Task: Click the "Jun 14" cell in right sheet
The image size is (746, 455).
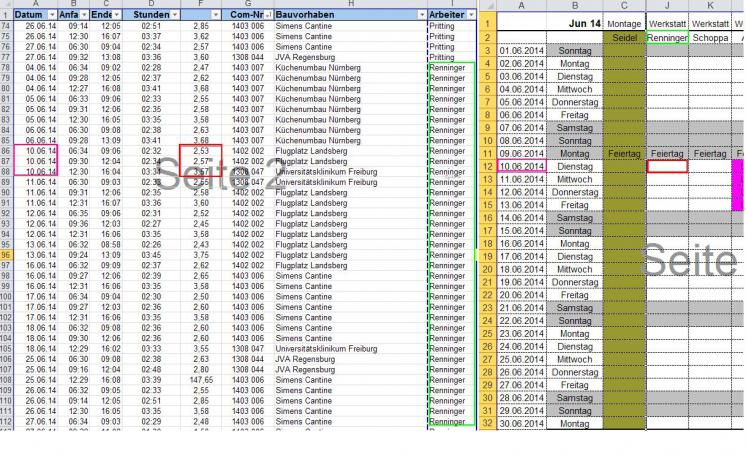Action: pos(575,23)
